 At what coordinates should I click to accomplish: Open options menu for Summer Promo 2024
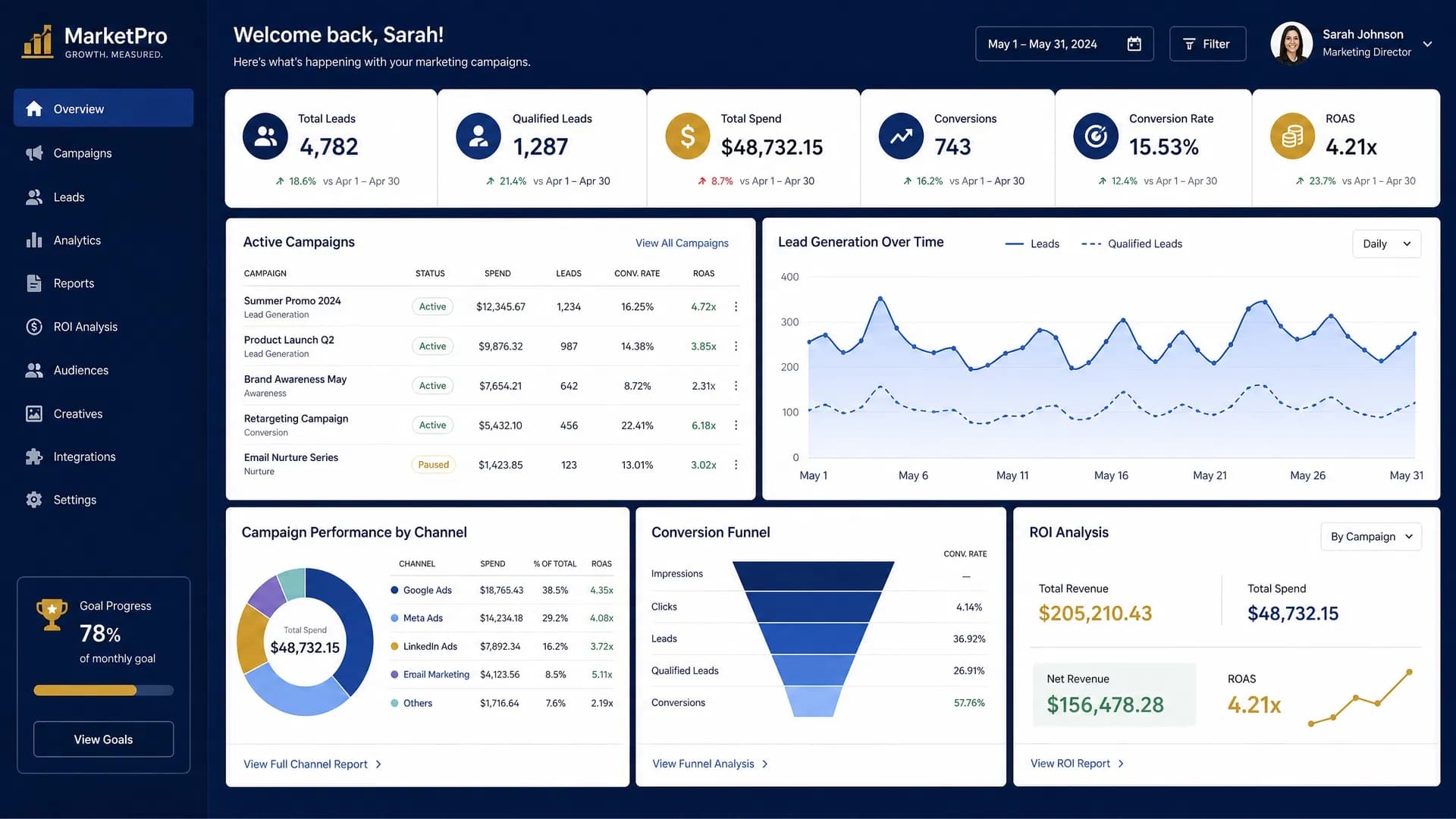click(x=736, y=306)
